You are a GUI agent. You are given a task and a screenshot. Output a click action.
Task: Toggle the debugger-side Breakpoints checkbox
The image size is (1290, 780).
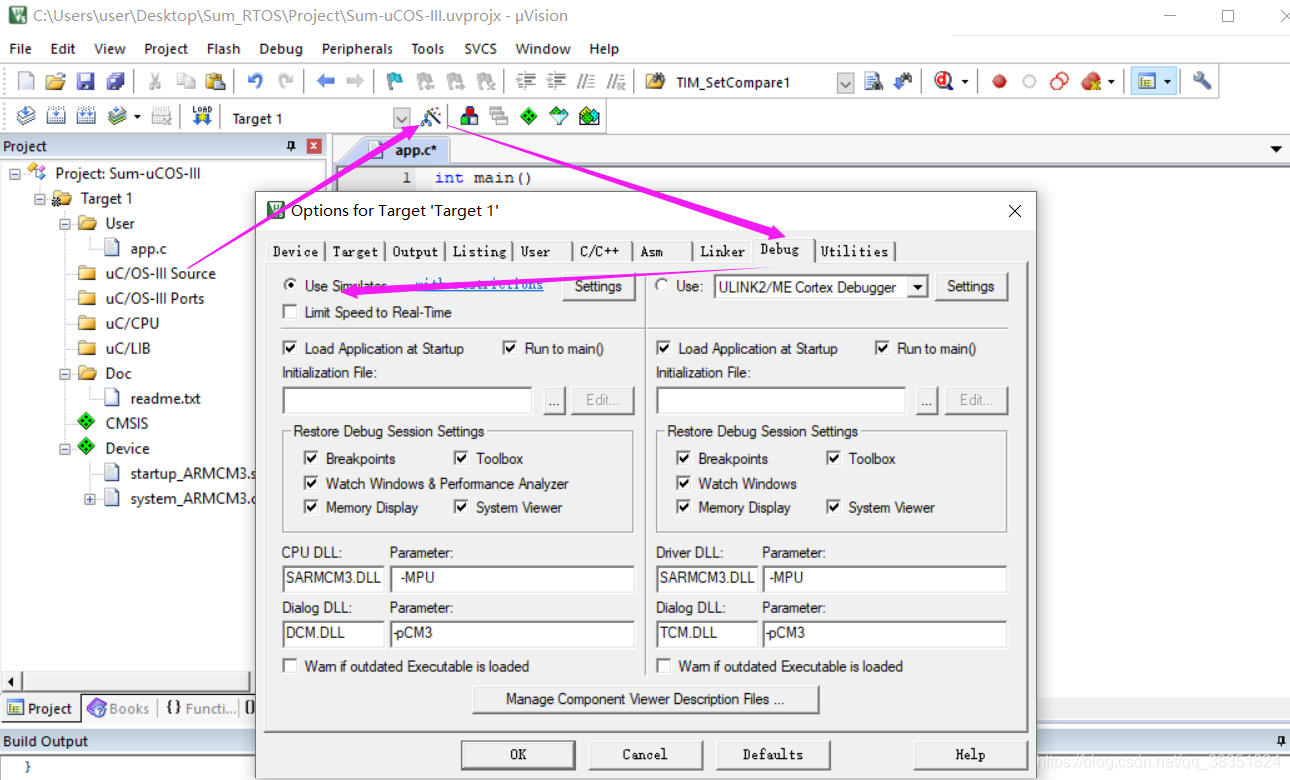pos(684,458)
